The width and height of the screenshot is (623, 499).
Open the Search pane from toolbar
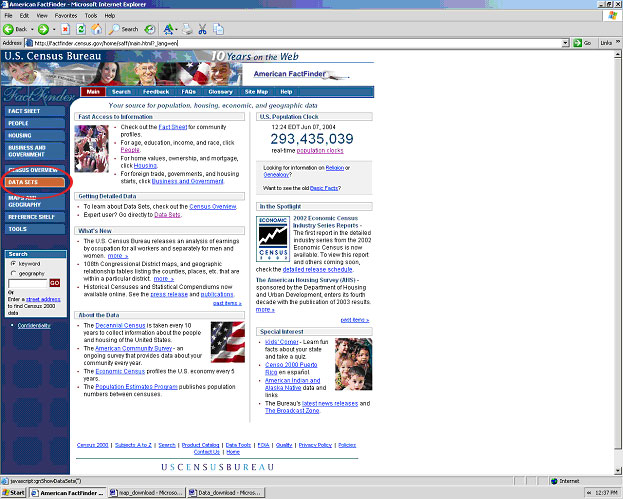tap(124, 29)
